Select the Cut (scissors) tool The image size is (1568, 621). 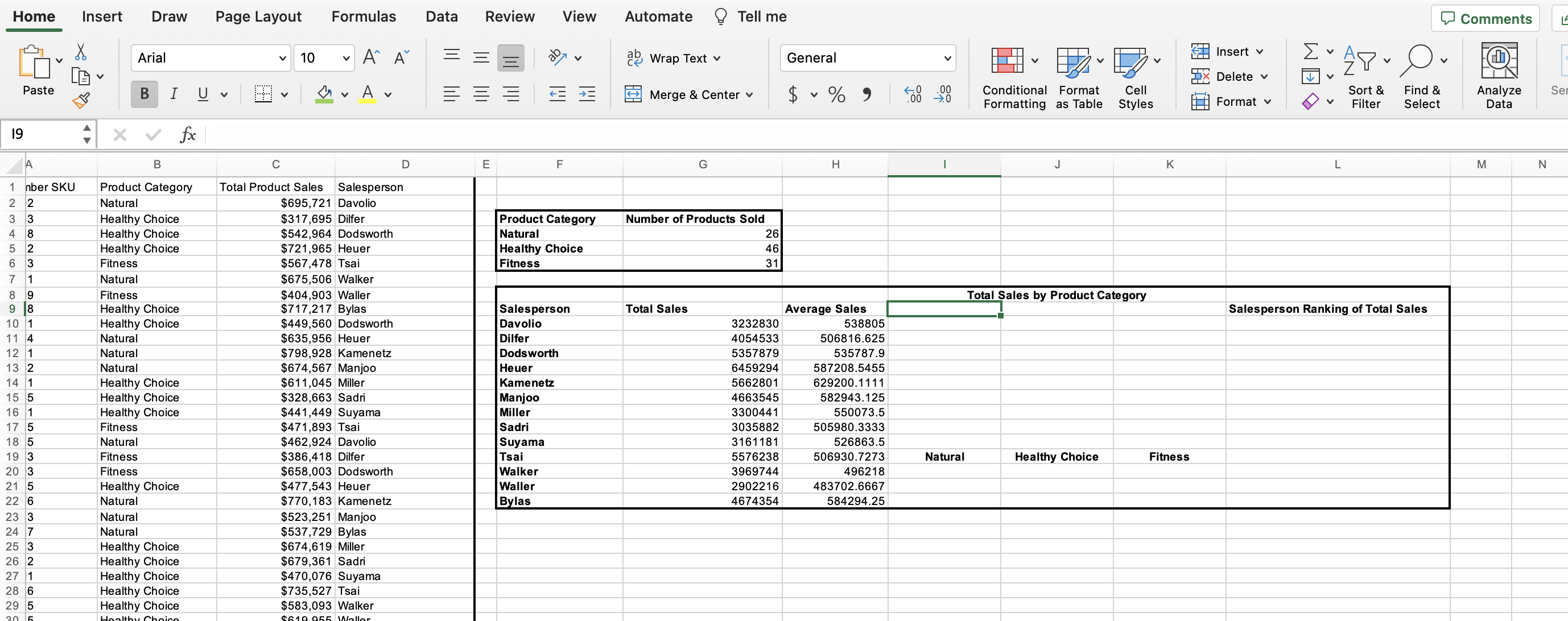(80, 52)
